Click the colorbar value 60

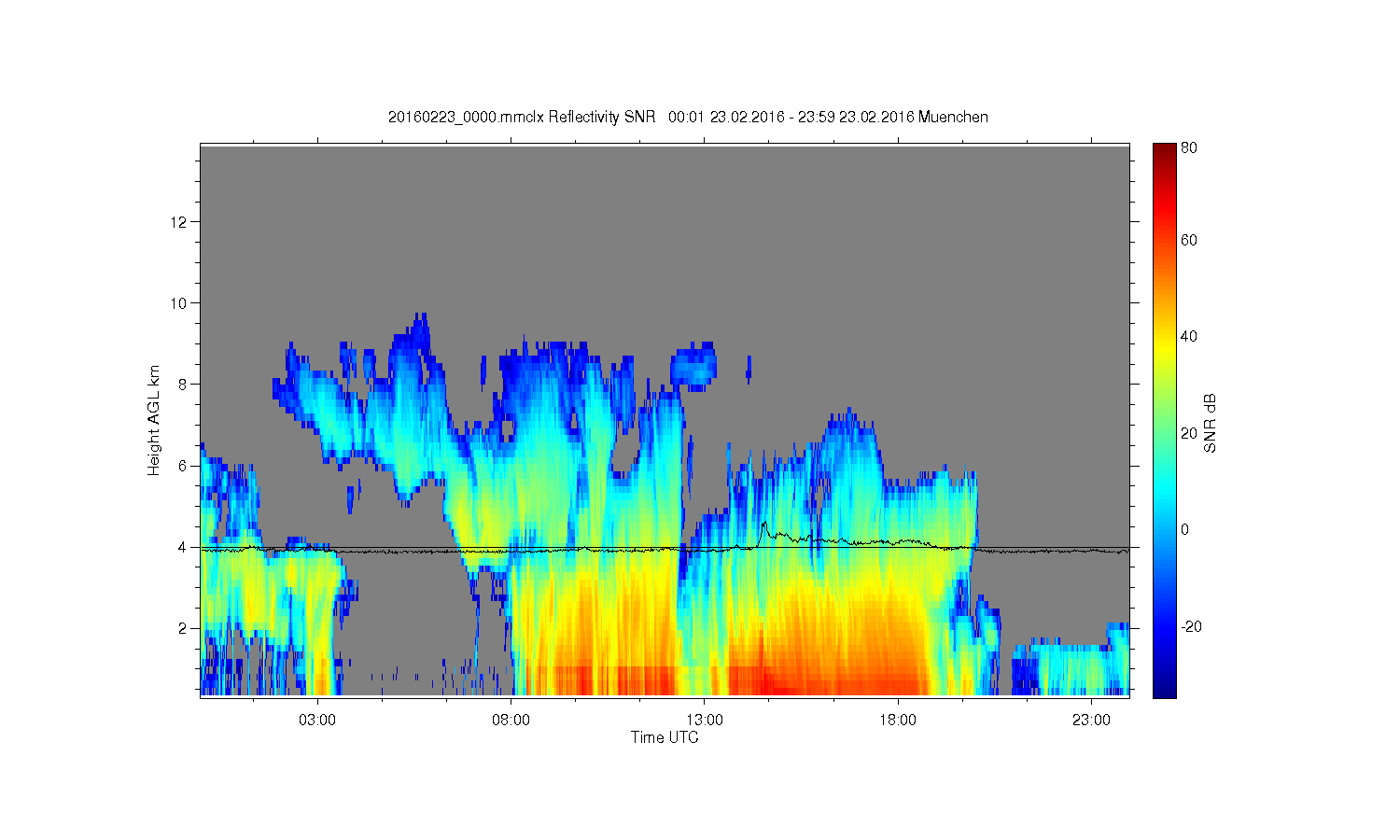point(1189,241)
